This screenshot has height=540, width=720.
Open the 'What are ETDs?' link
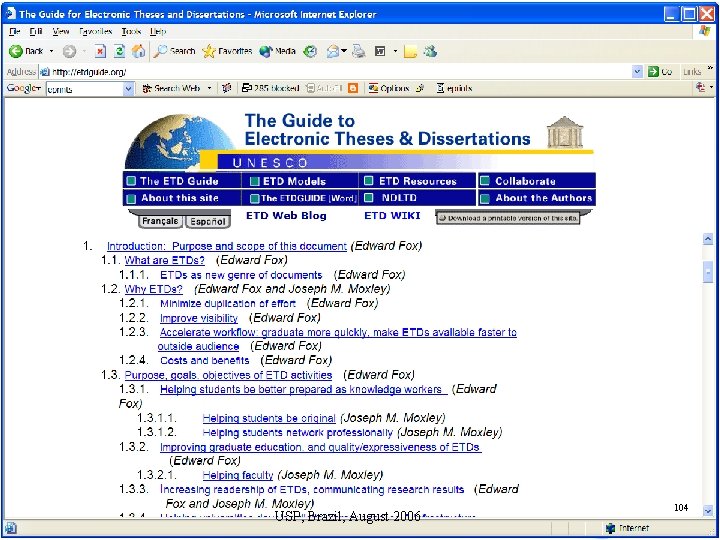[x=164, y=260]
